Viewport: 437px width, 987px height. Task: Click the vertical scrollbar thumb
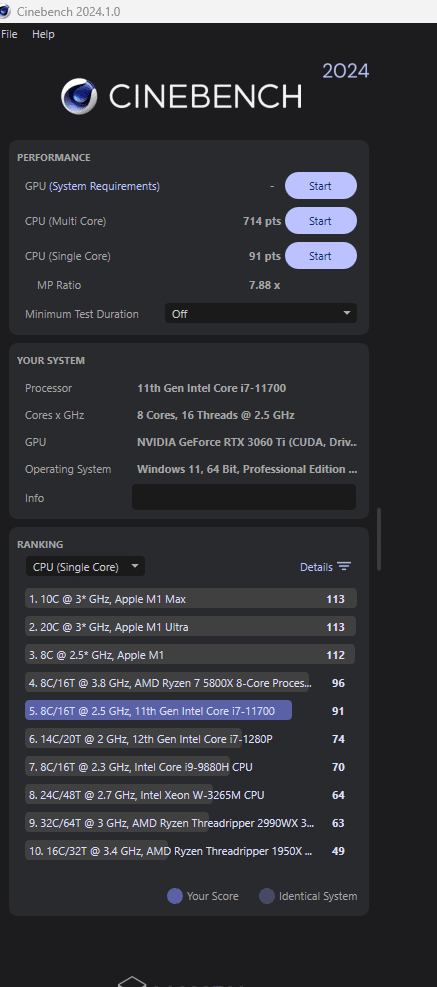click(379, 539)
